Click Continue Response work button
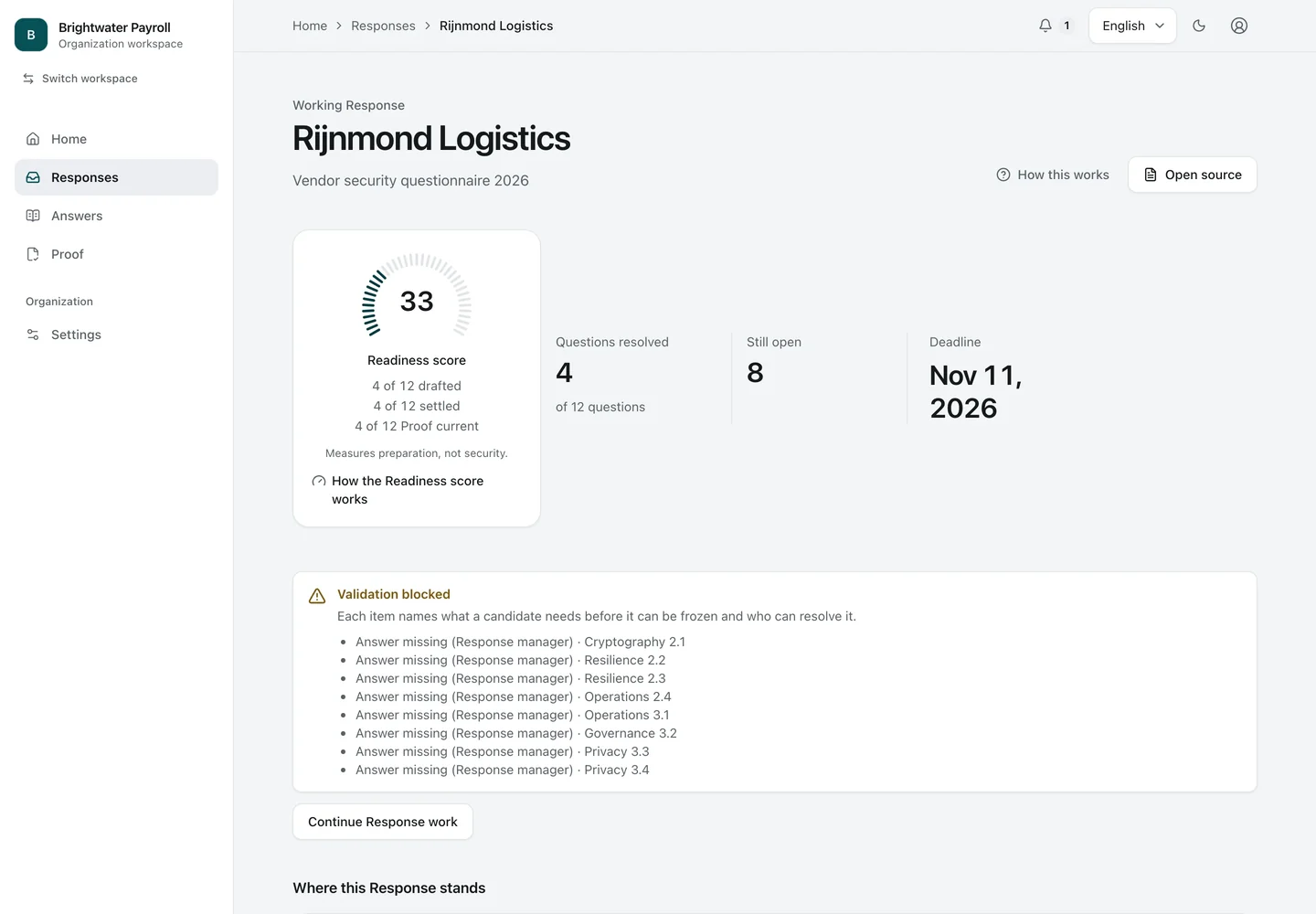The width and height of the screenshot is (1316, 914). tap(383, 822)
